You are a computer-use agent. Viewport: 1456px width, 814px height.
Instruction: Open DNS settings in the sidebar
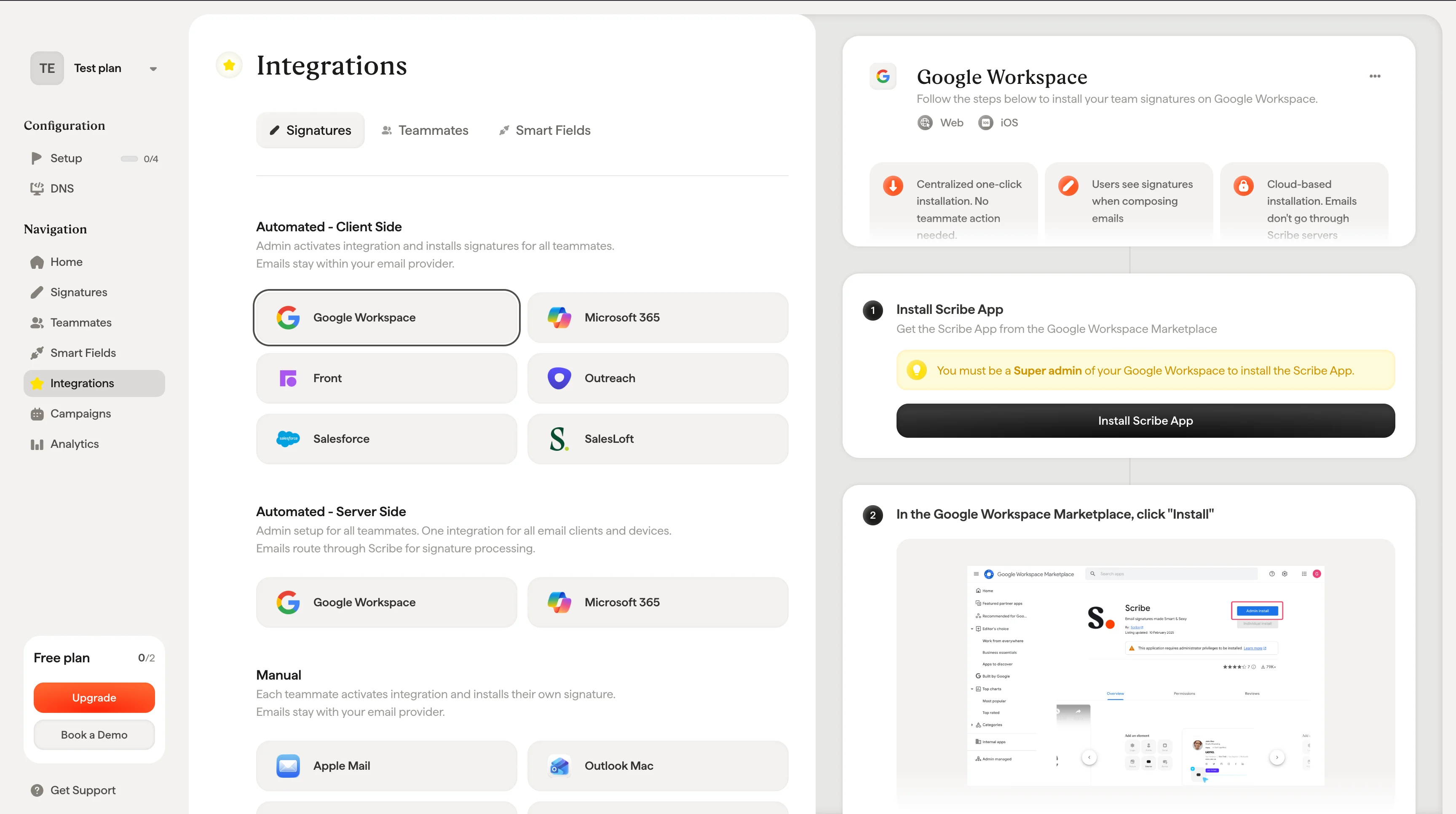click(x=94, y=188)
